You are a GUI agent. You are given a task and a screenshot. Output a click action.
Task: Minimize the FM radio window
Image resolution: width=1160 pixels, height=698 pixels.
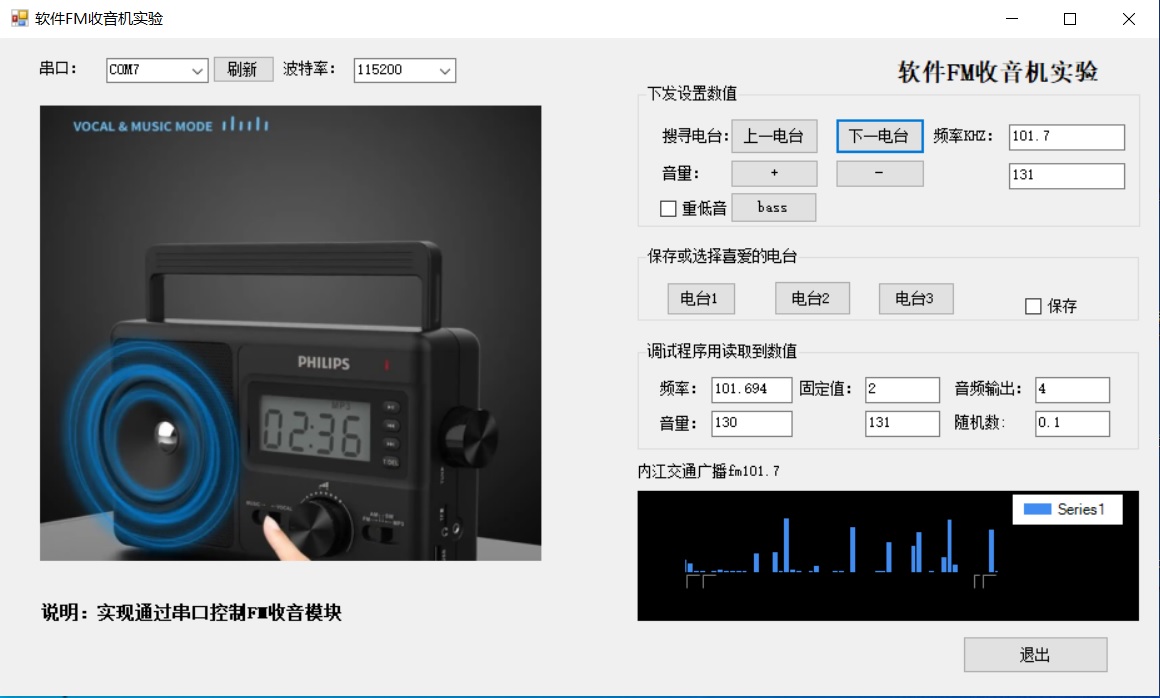(x=1012, y=18)
